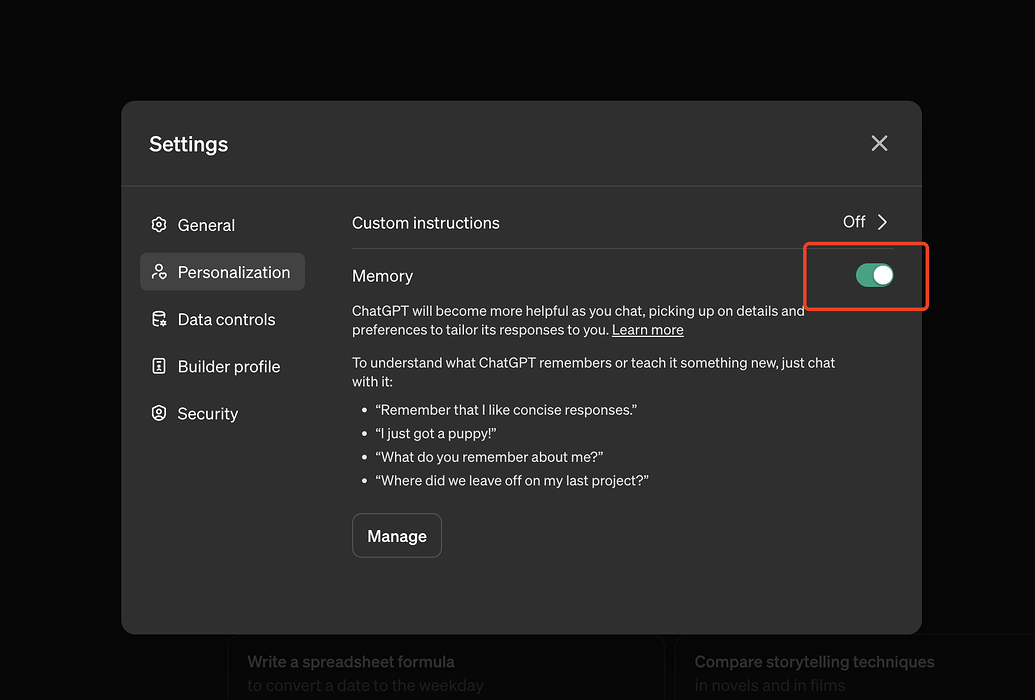1035x700 pixels.
Task: Open the Security settings label
Action: coord(208,413)
